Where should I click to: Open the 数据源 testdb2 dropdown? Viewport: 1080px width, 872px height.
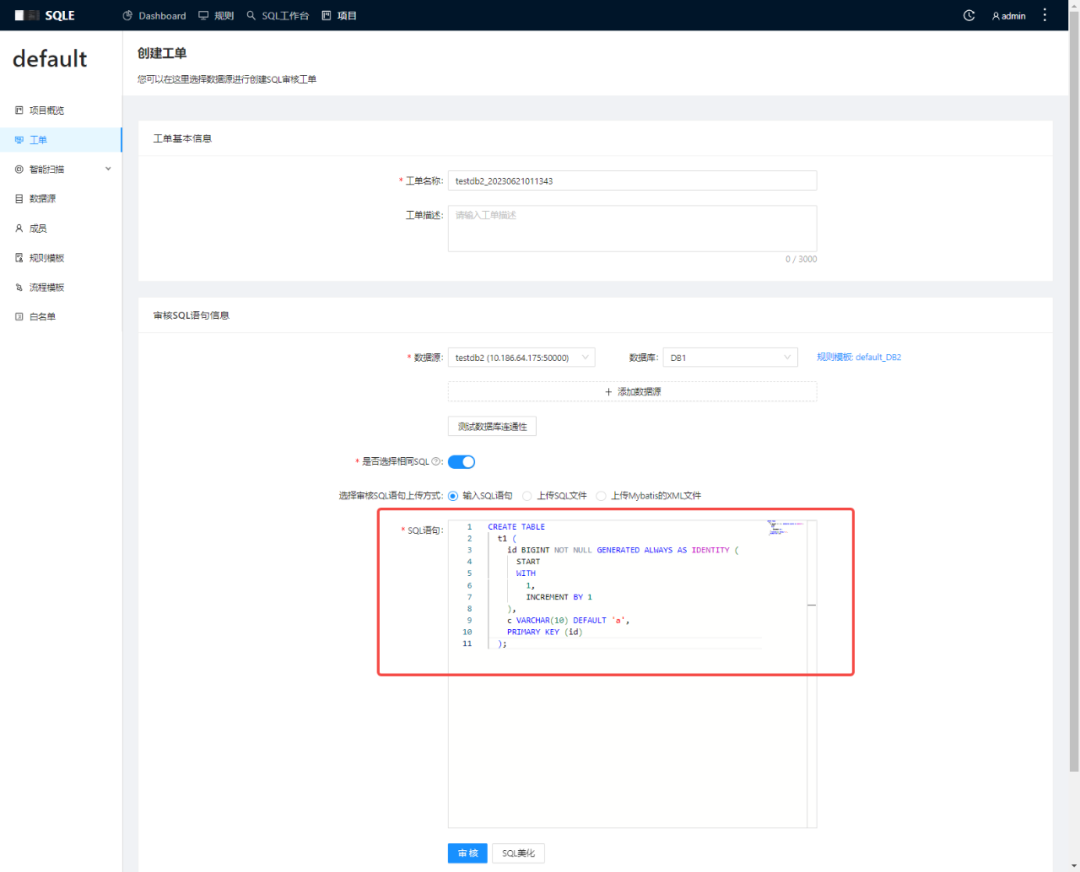click(521, 357)
